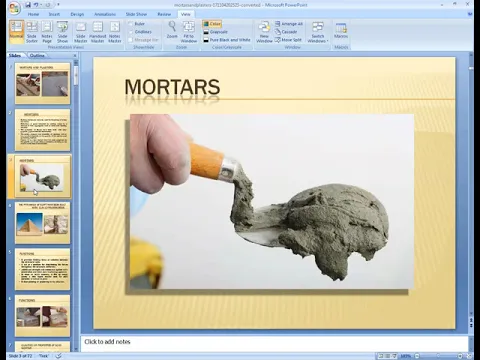This screenshot has width=480, height=360.
Task: Select Color display mode
Action: (x=212, y=24)
